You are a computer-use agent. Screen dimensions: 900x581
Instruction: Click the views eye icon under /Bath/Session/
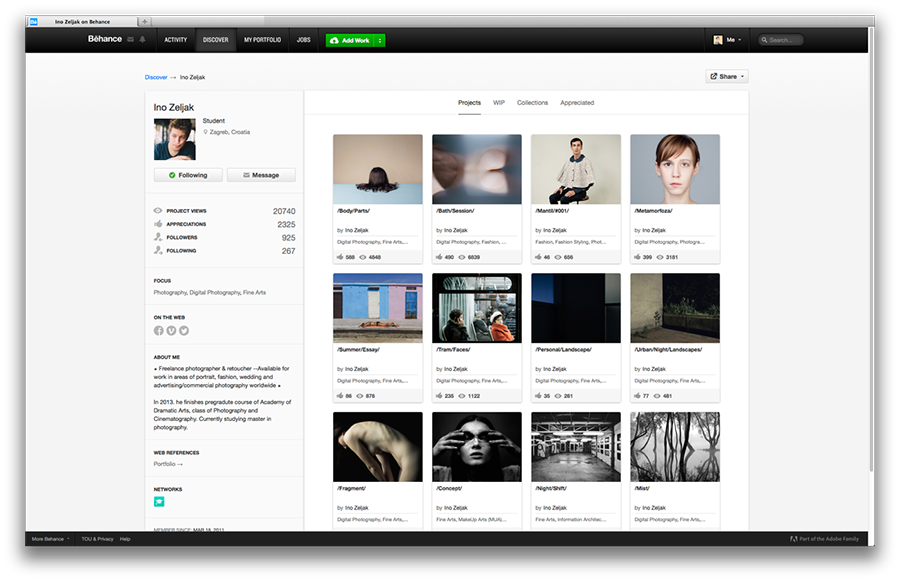coord(461,257)
